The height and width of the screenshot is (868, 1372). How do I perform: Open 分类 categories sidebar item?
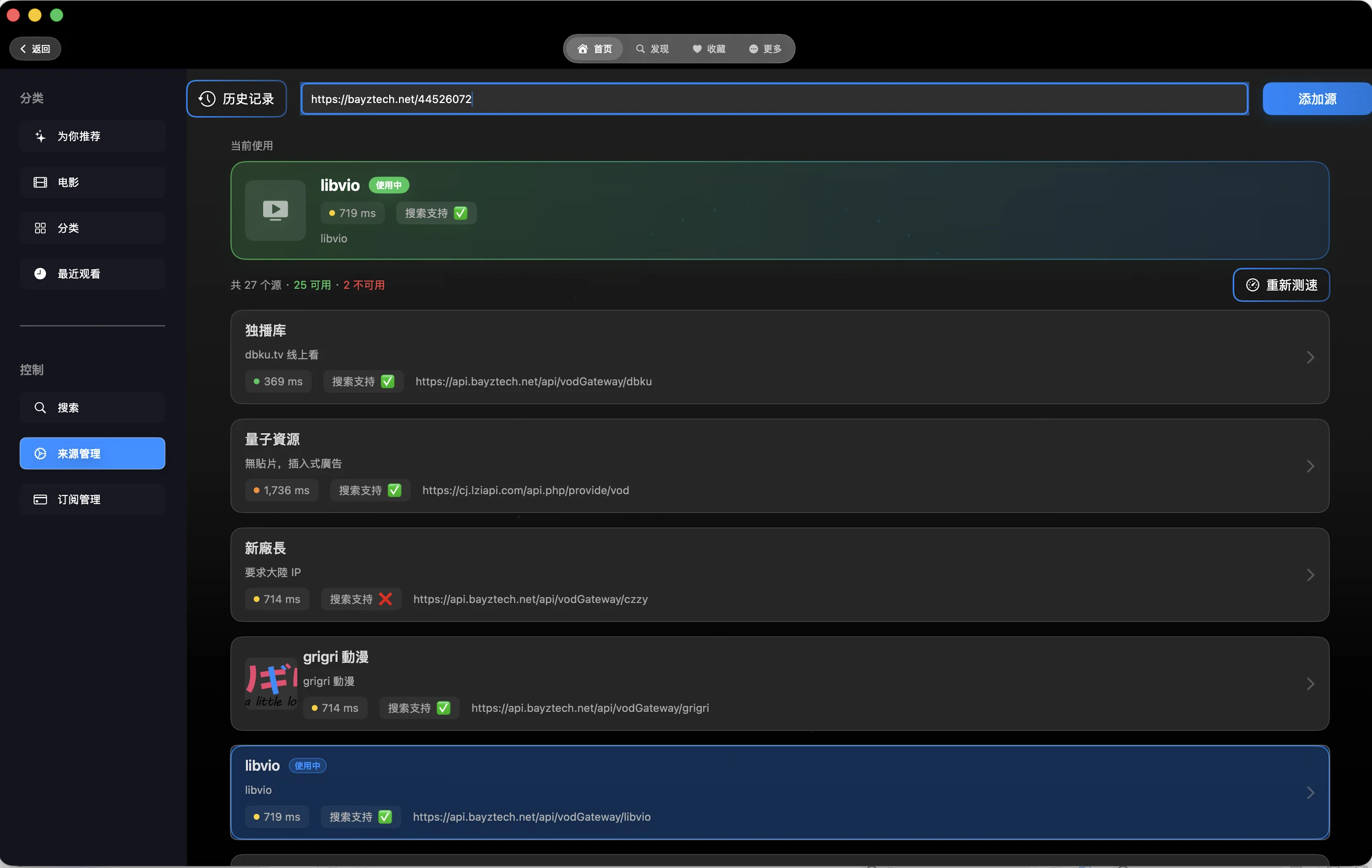click(x=92, y=228)
